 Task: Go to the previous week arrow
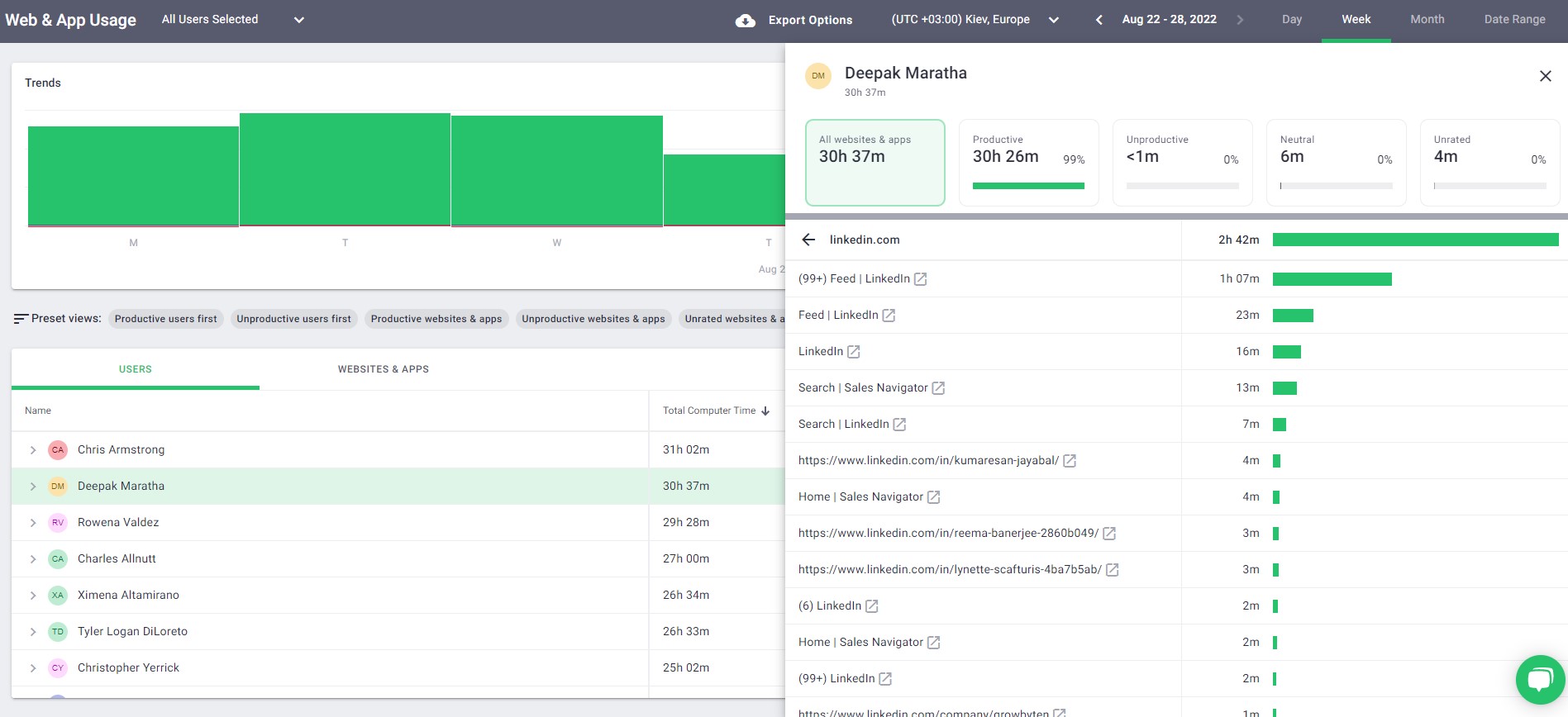(x=1099, y=20)
